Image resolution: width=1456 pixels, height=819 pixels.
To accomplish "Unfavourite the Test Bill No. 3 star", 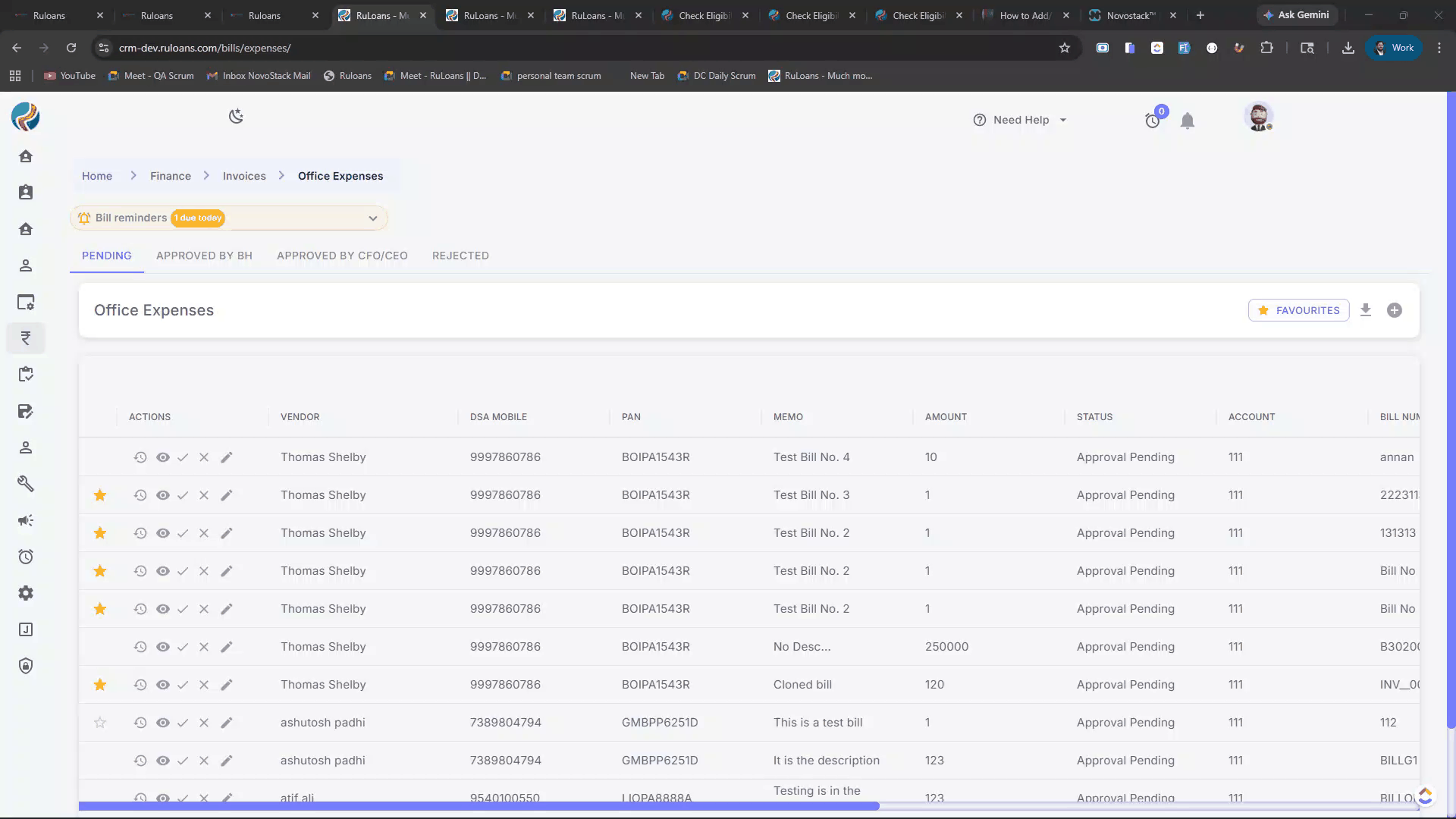I will point(100,495).
